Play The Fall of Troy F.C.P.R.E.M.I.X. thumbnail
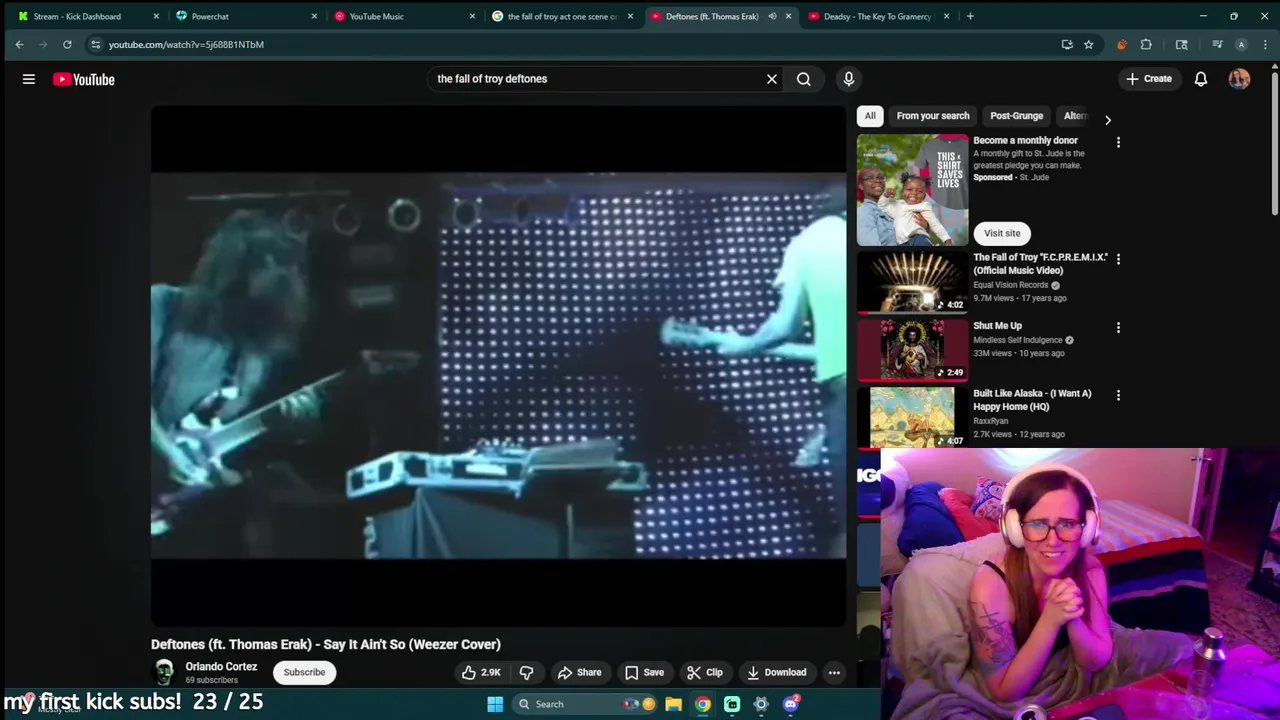 [x=912, y=282]
